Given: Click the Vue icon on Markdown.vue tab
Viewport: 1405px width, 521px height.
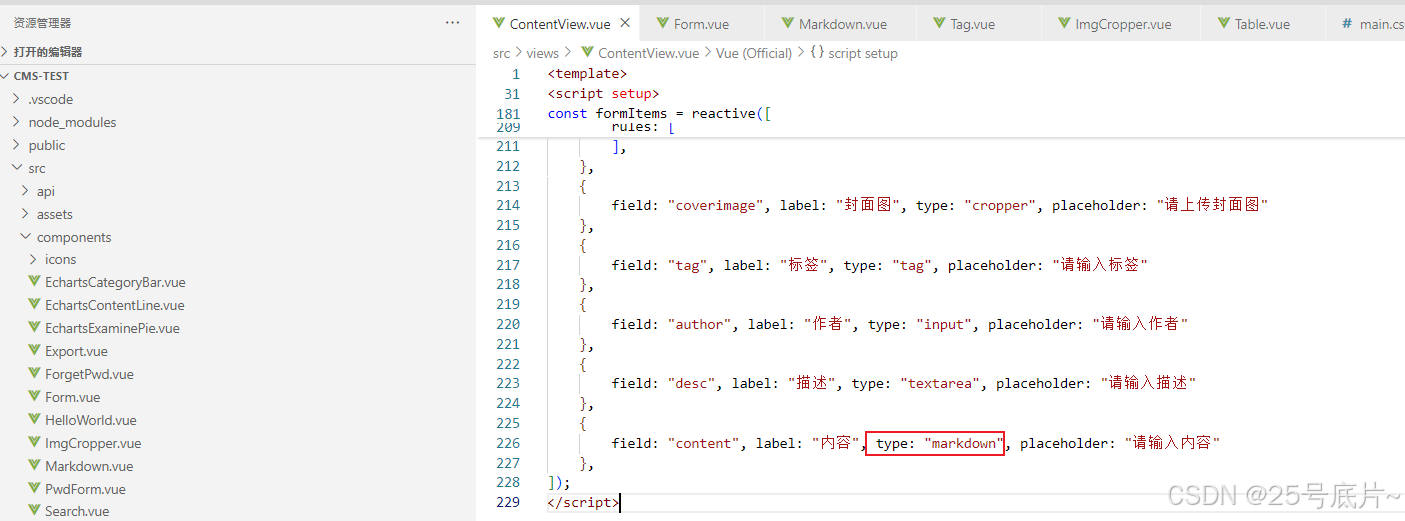Looking at the screenshot, I should click(787, 23).
